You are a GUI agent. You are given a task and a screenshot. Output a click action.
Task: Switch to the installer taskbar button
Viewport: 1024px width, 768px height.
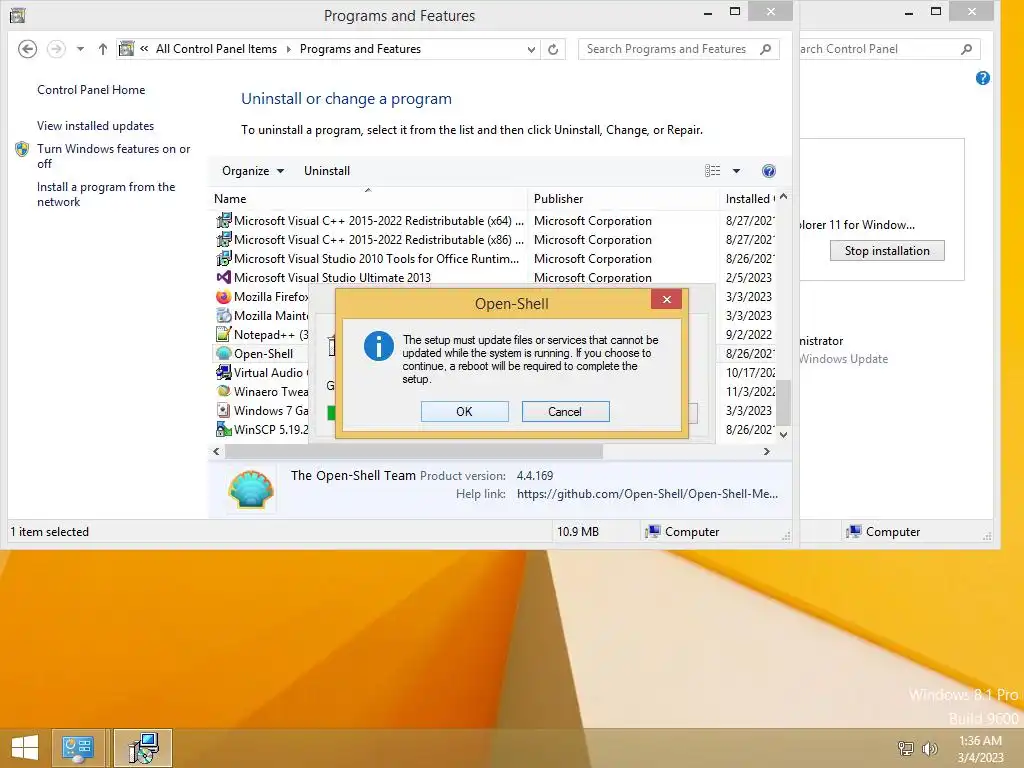pos(143,748)
